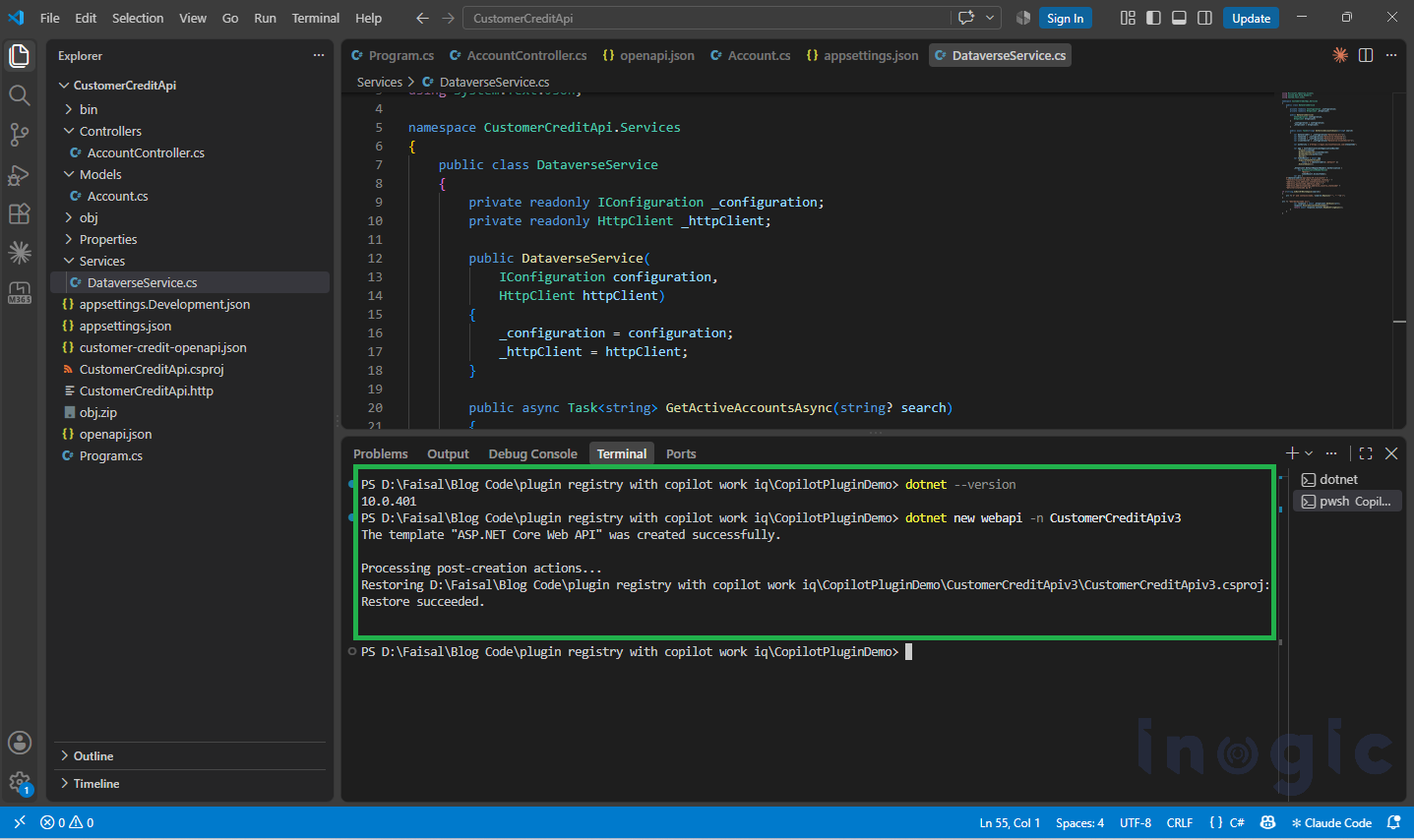The height and width of the screenshot is (840, 1414).
Task: Open the Explorer view in activity bar
Action: tap(19, 56)
